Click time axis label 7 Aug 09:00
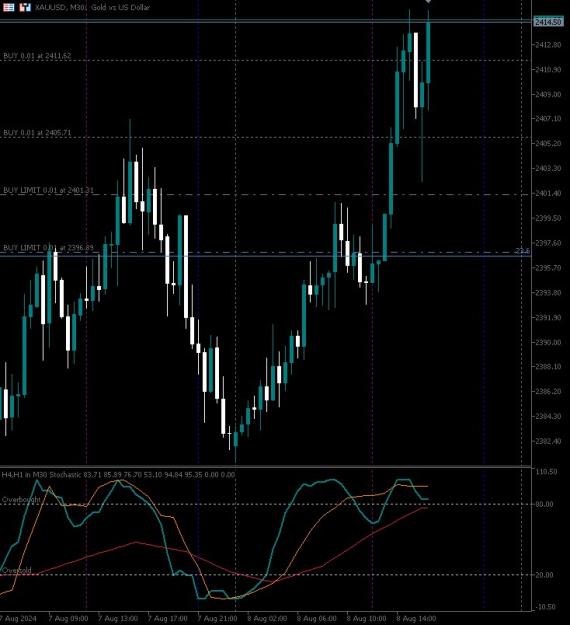The width and height of the screenshot is (570, 625). [x=68, y=619]
